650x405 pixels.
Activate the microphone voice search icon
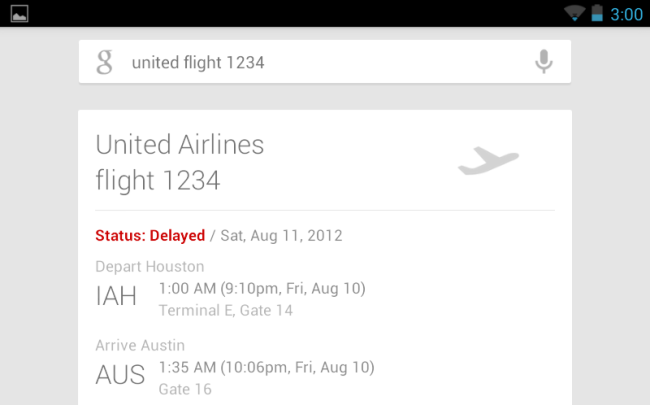tap(543, 63)
